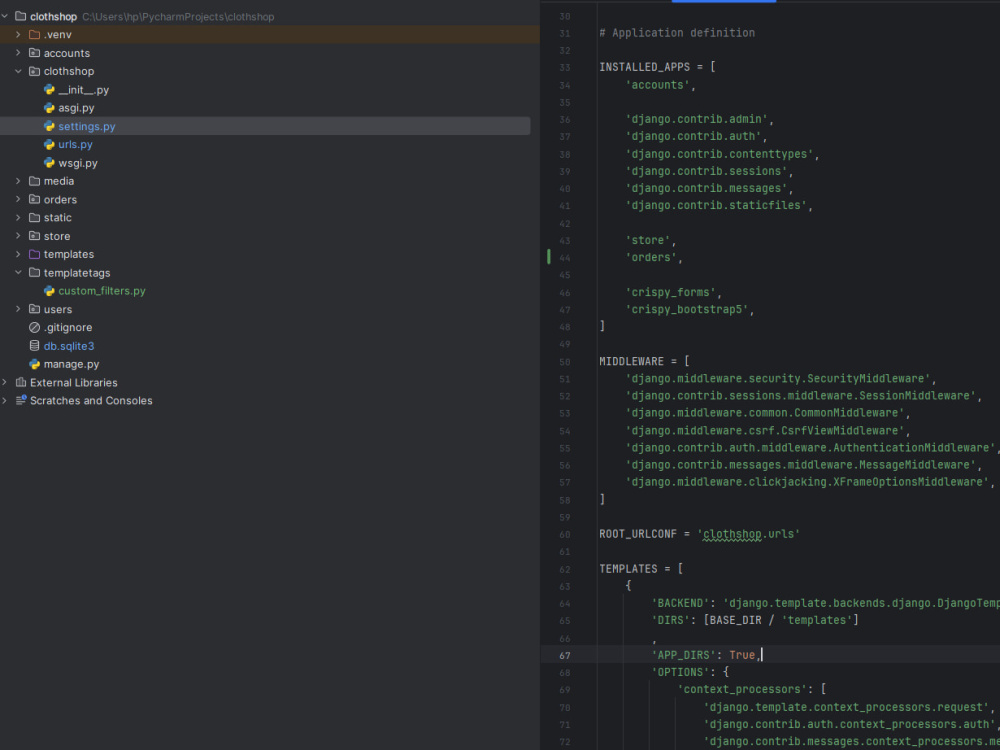Expand the templates folder chevron

pos(18,254)
